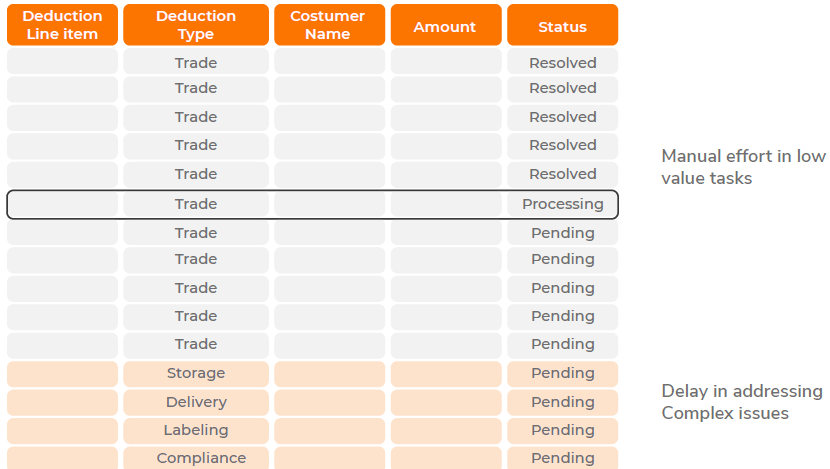Select the Compliance deduction type cell
This screenshot has width=830, height=469.
(196, 458)
